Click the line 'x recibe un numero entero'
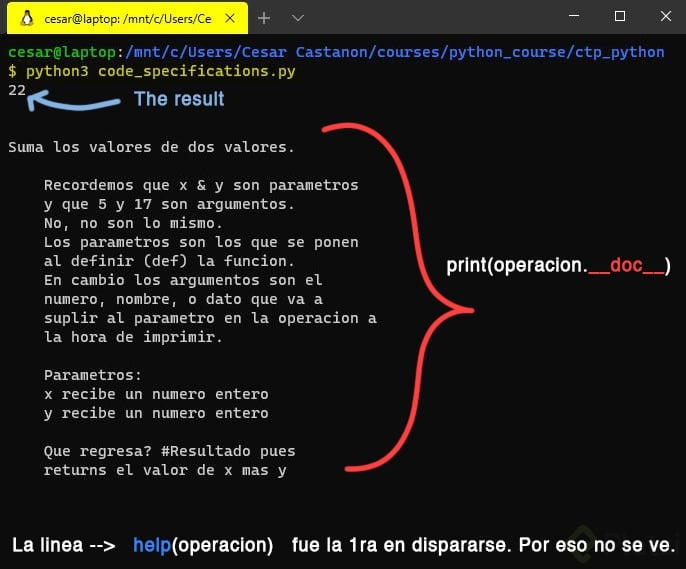Viewport: 686px width, 569px height. click(156, 394)
